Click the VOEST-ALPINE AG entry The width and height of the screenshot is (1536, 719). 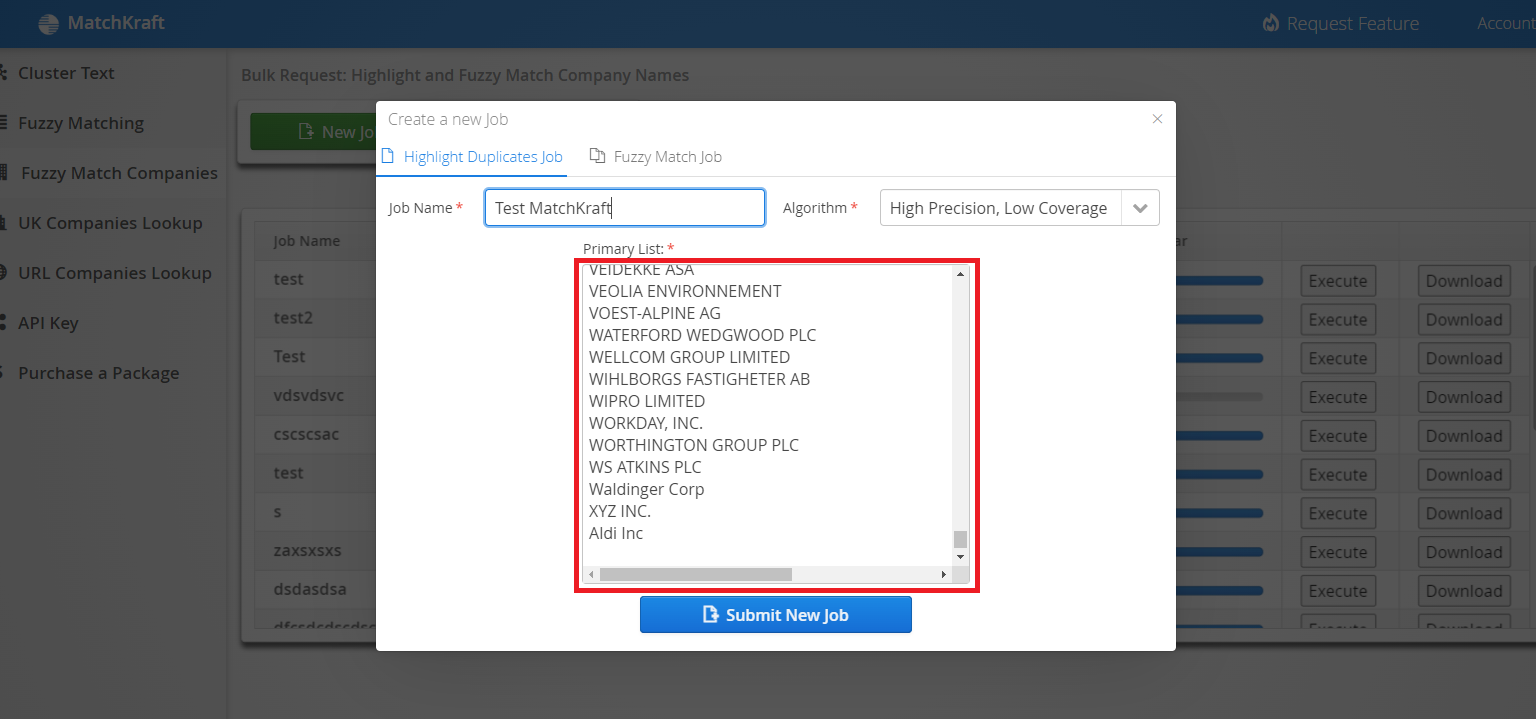point(655,313)
